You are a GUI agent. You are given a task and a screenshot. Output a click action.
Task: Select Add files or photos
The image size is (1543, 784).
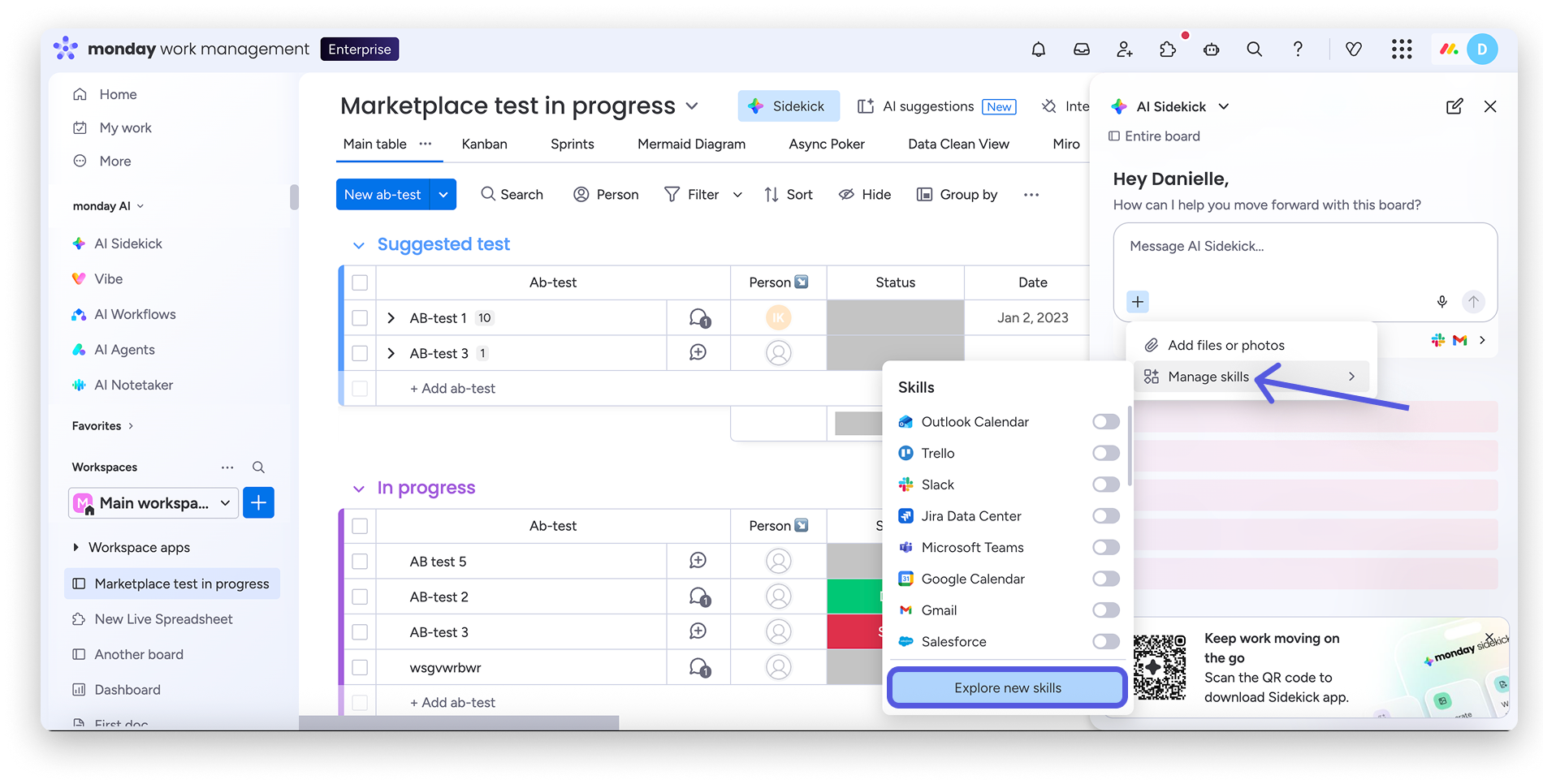click(x=1251, y=346)
